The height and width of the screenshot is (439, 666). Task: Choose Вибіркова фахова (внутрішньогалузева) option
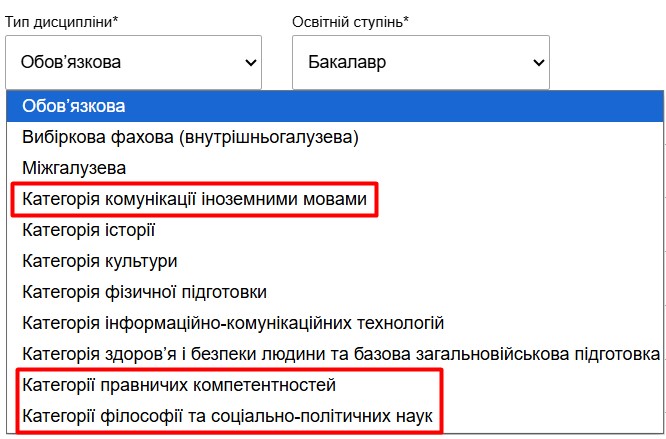pos(189,136)
